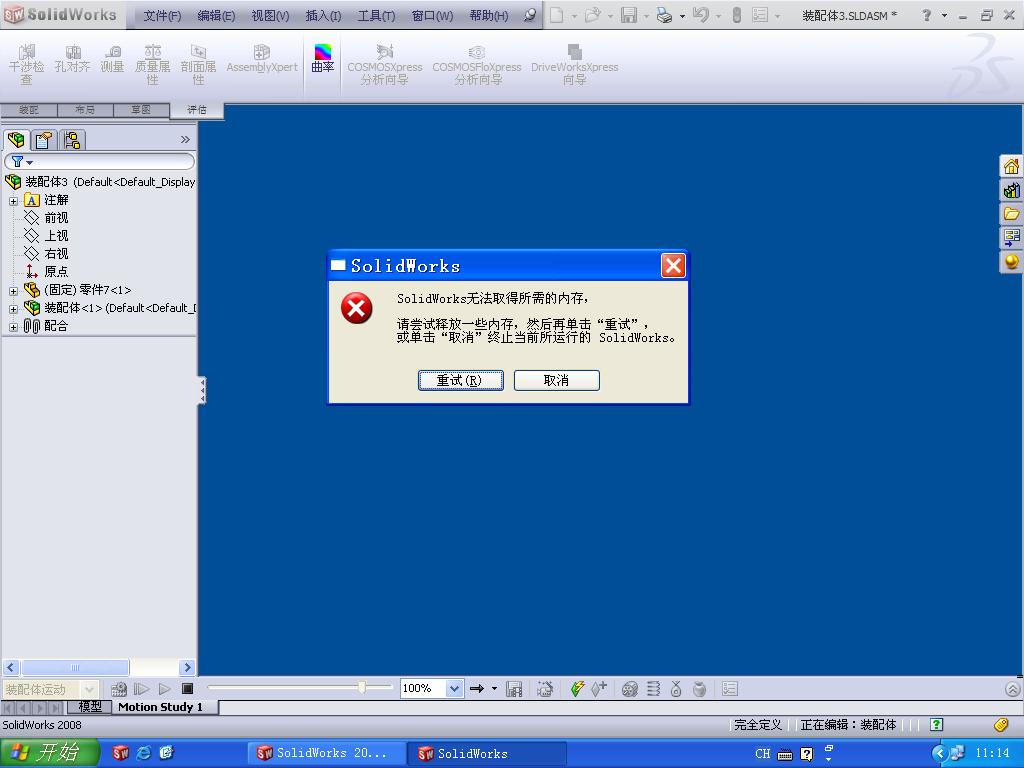Close the SolidWorks error dialog
1024x768 pixels.
coord(673,266)
